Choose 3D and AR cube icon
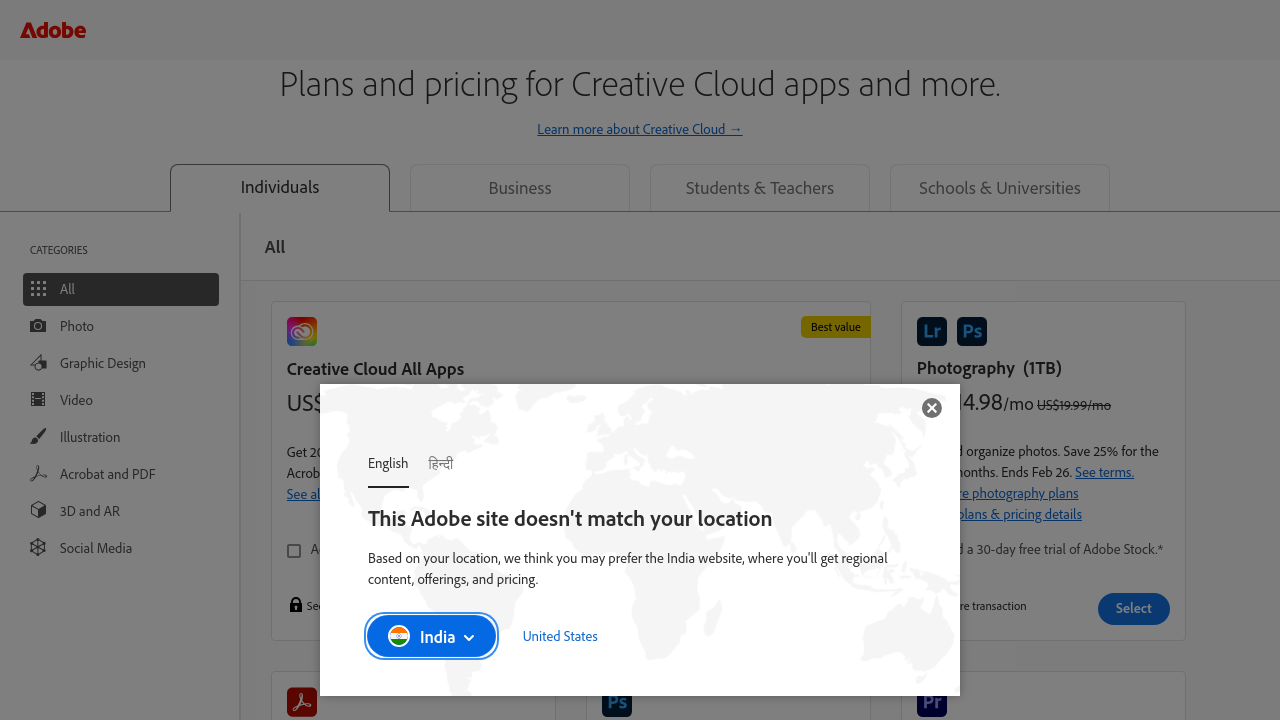Viewport: 1280px width, 720px height. pos(38,511)
